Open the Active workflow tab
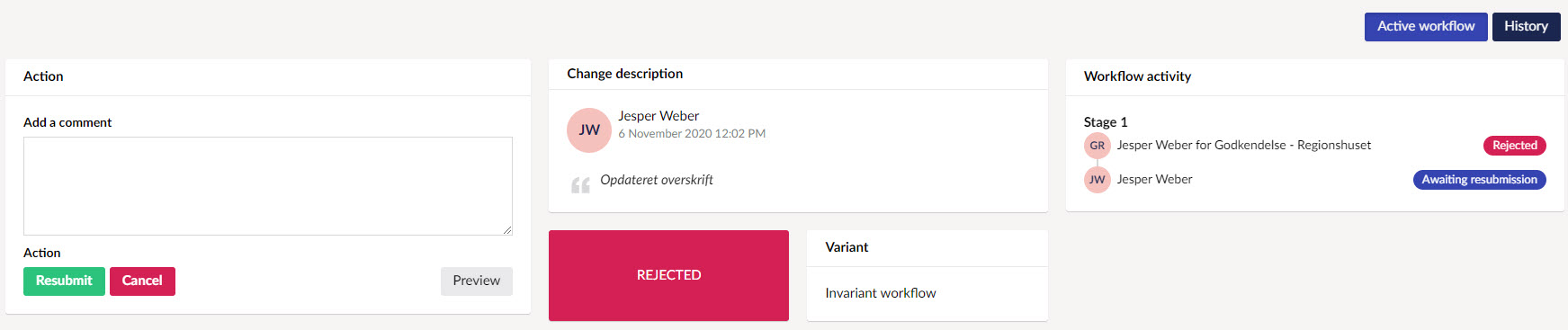This screenshot has height=330, width=1568. click(x=1426, y=27)
